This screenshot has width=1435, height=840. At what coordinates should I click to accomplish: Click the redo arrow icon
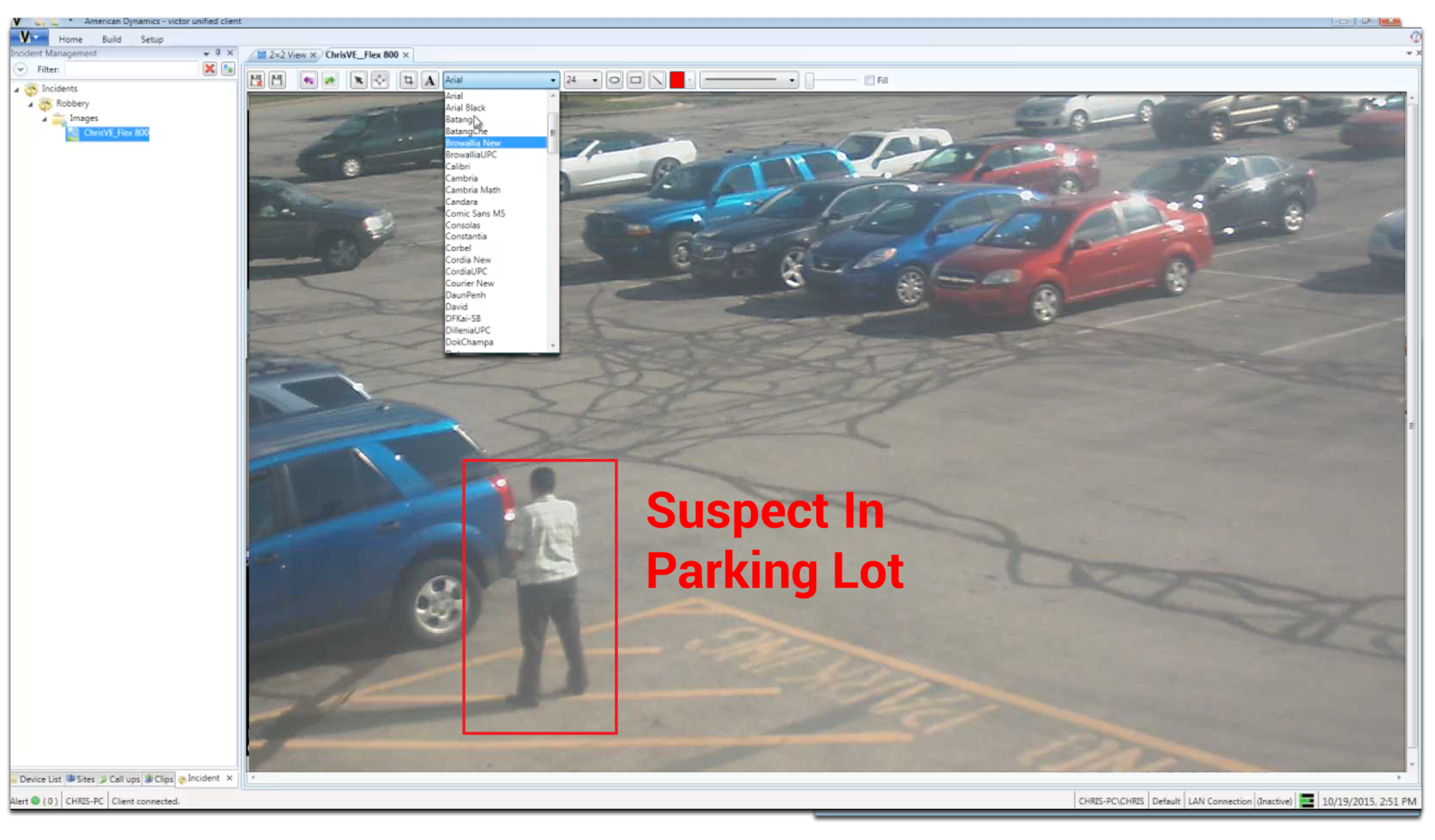[x=330, y=80]
